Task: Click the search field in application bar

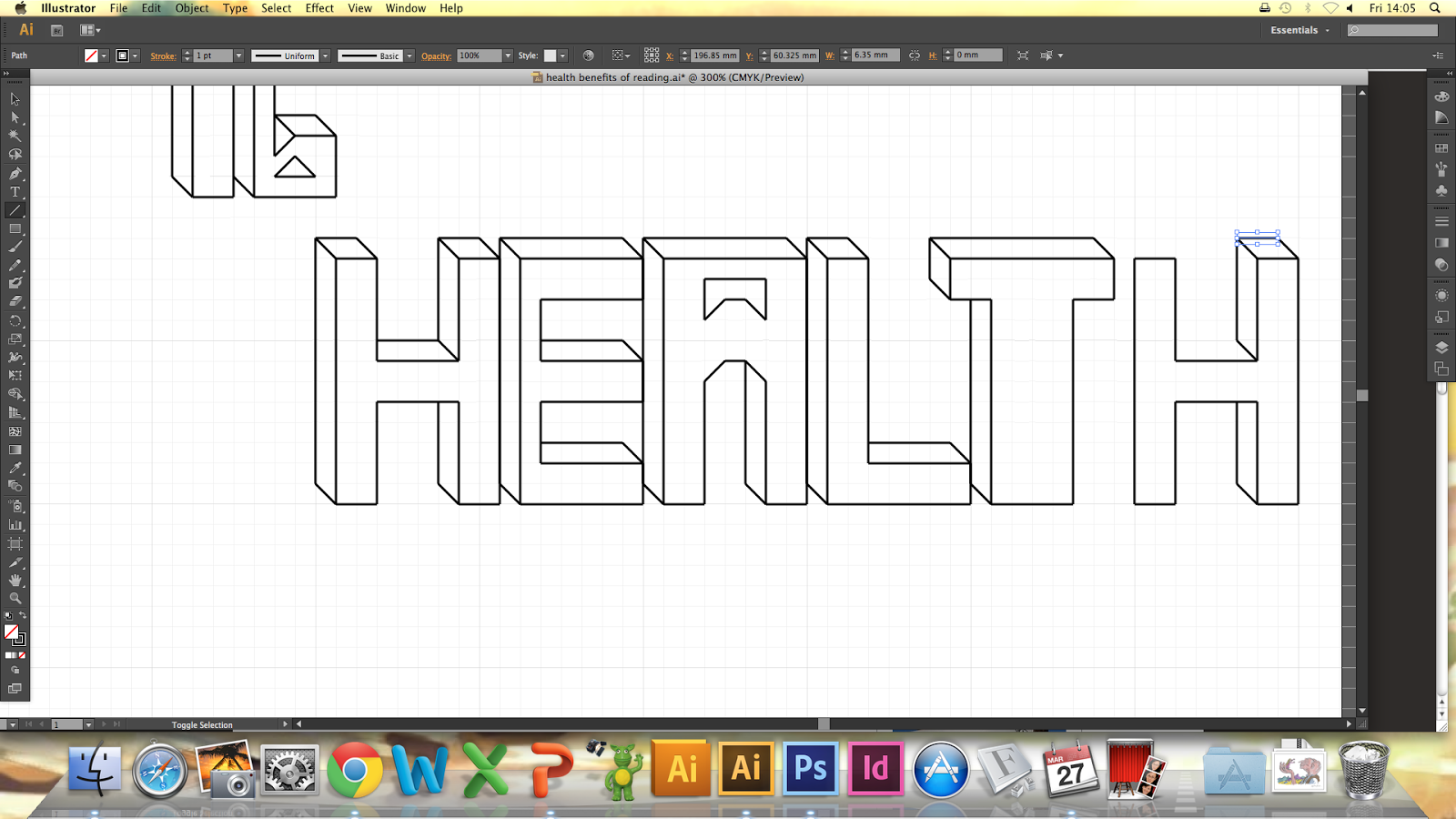Action: [x=1393, y=30]
